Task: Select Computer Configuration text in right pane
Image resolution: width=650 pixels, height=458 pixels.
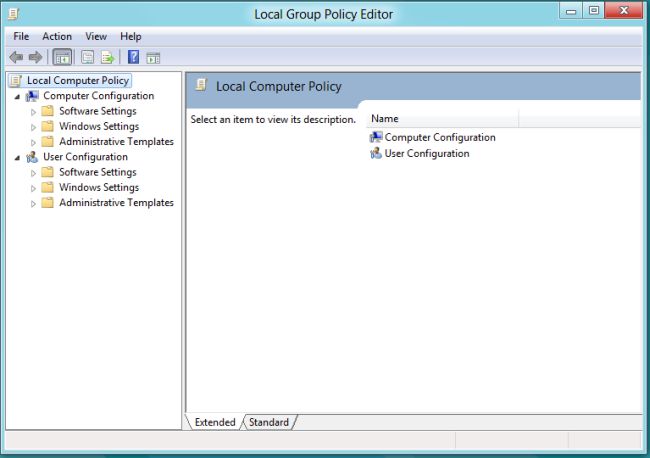Action: [x=440, y=137]
